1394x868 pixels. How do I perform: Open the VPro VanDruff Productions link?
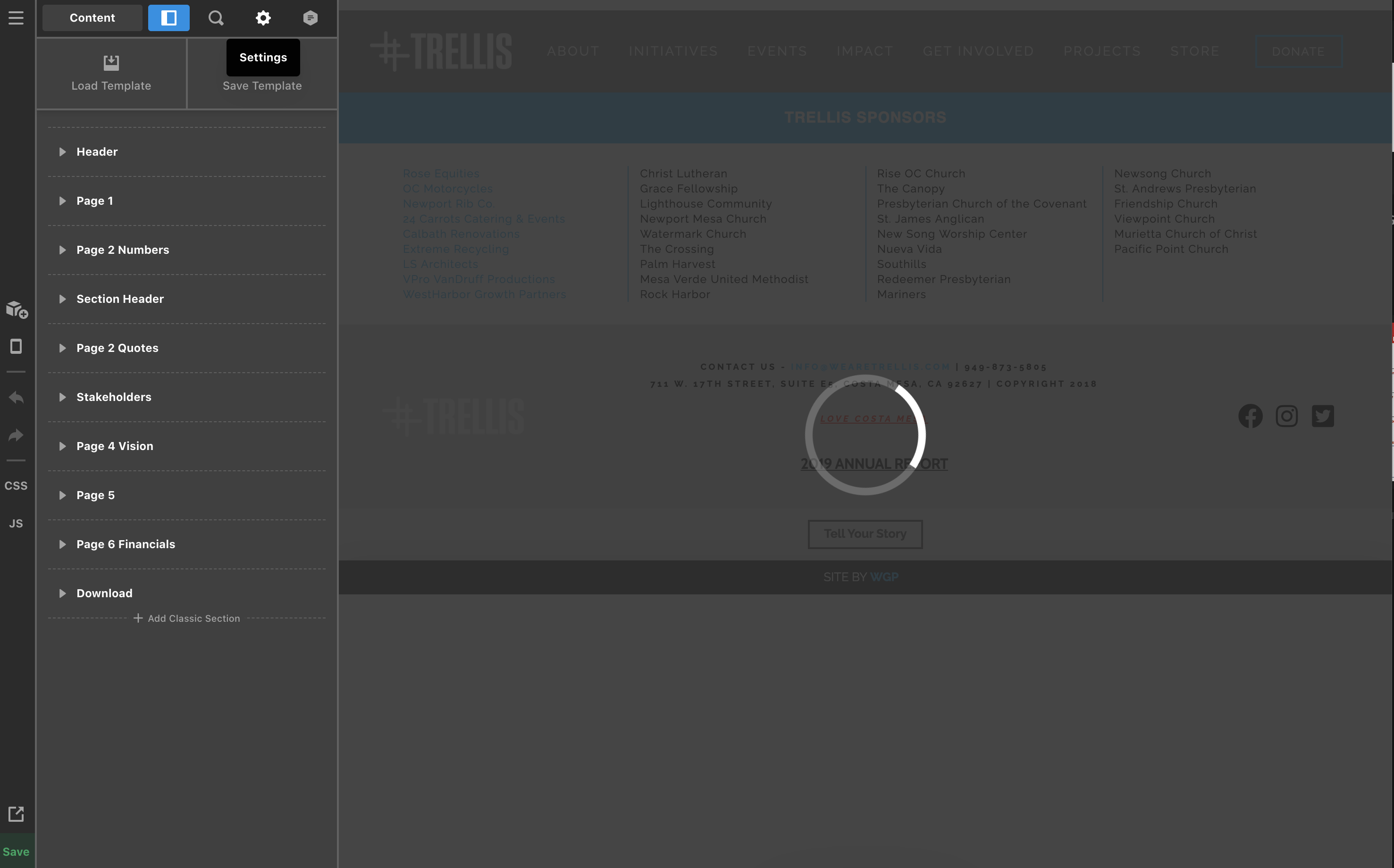(479, 279)
